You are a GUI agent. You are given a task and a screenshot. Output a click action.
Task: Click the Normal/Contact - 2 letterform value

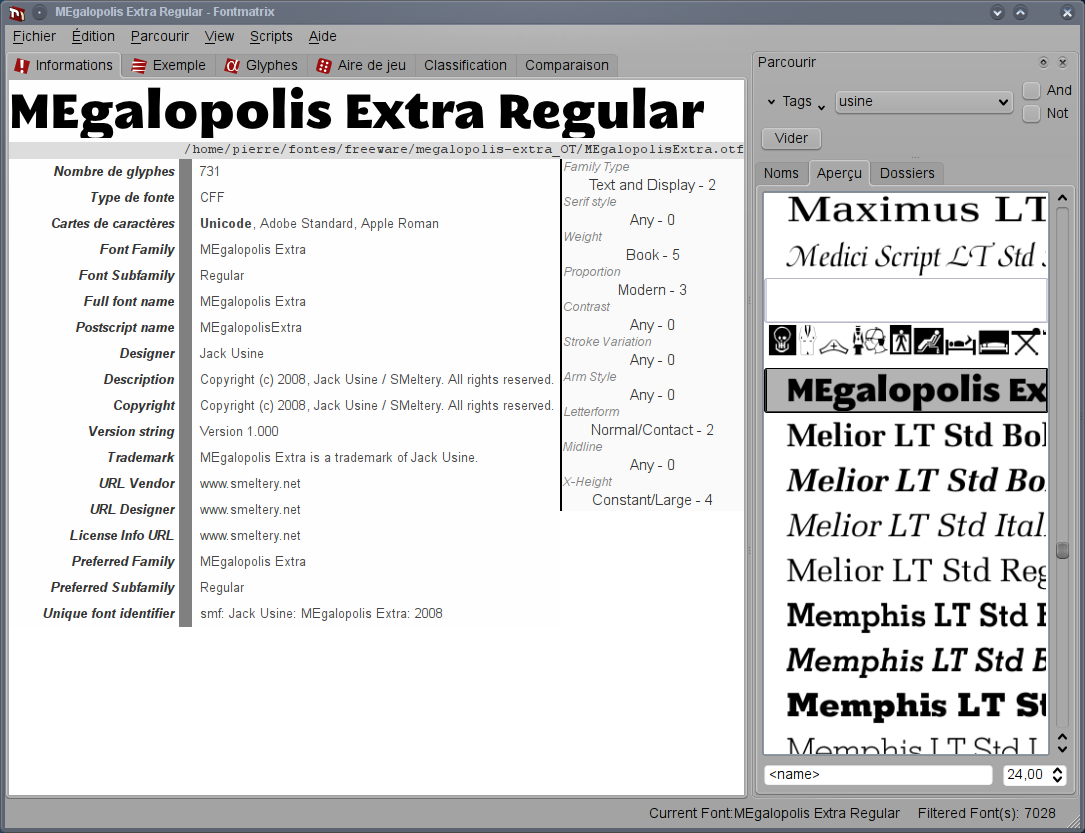pos(652,430)
